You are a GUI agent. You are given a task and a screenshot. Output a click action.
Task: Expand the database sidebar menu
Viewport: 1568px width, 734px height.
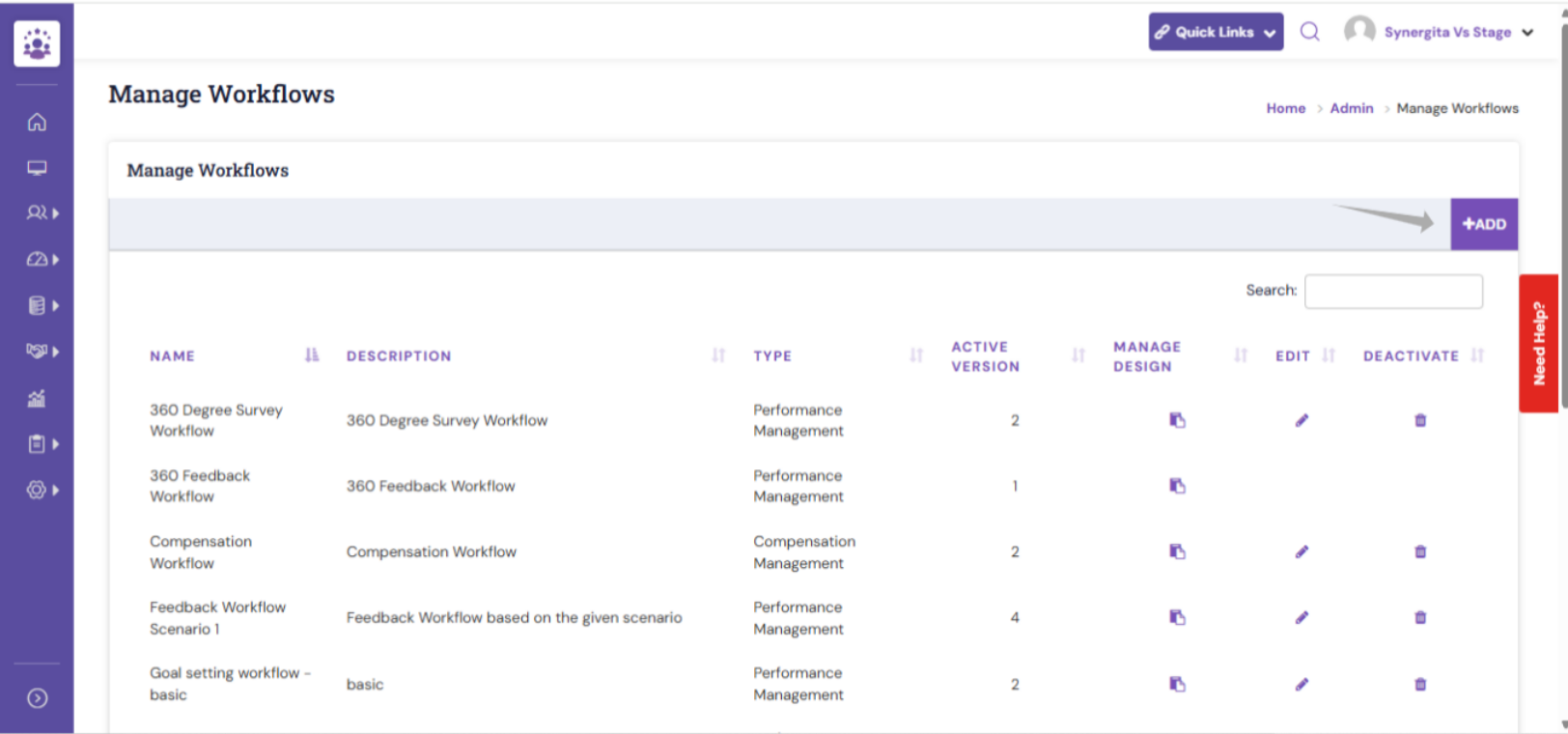[42, 305]
